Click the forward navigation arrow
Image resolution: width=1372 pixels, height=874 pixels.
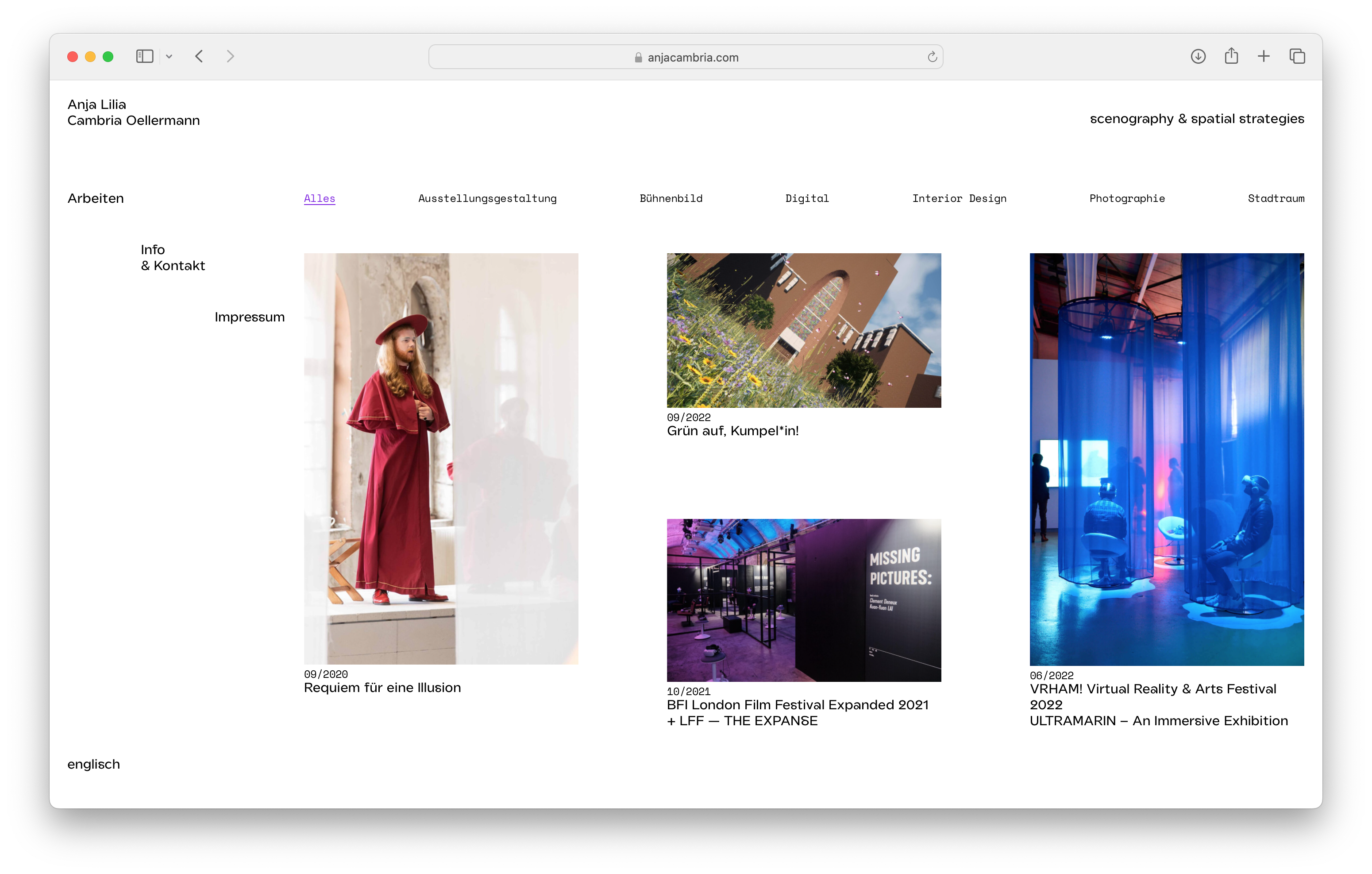[x=230, y=56]
